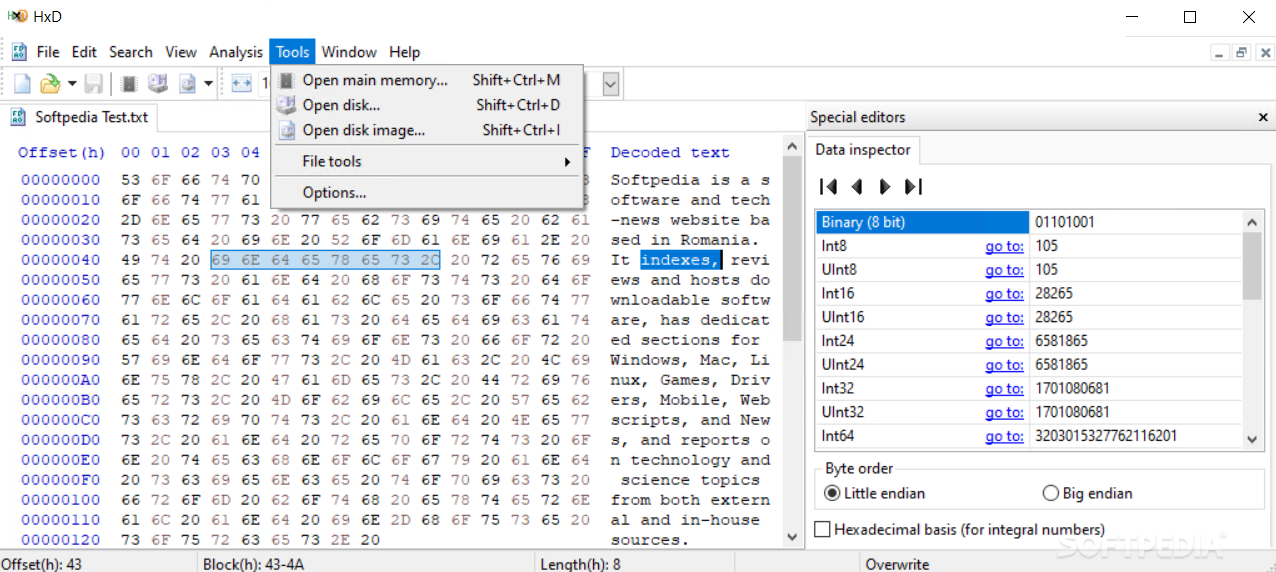Click the Data inspector vertical scrollbar thumb
The height and width of the screenshot is (572, 1276).
point(1253,266)
